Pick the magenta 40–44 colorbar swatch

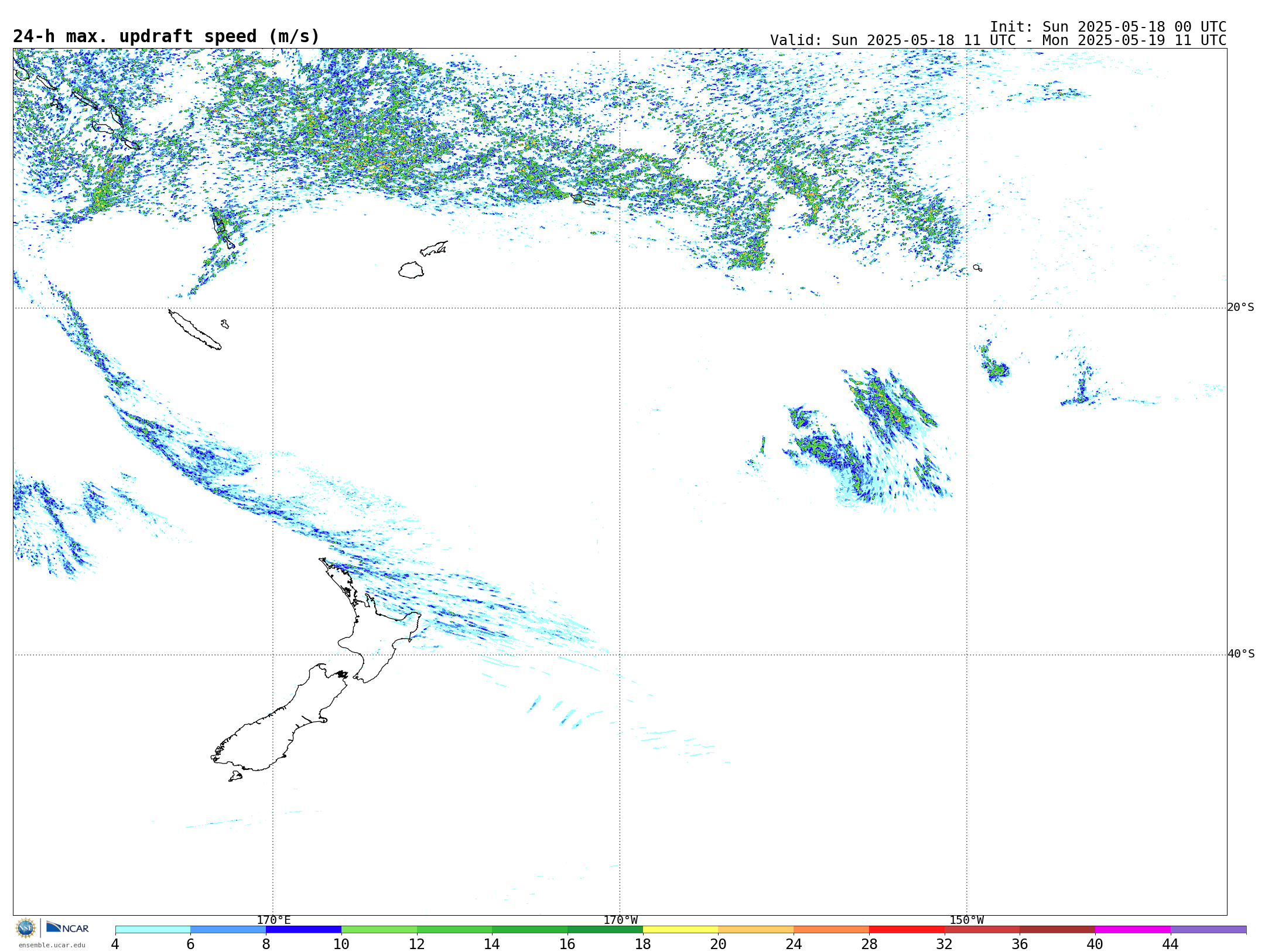[1133, 929]
